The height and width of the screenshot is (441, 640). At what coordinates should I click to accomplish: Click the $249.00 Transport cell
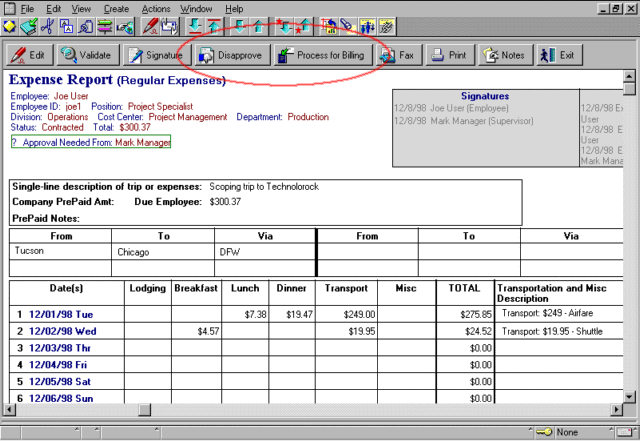click(346, 314)
